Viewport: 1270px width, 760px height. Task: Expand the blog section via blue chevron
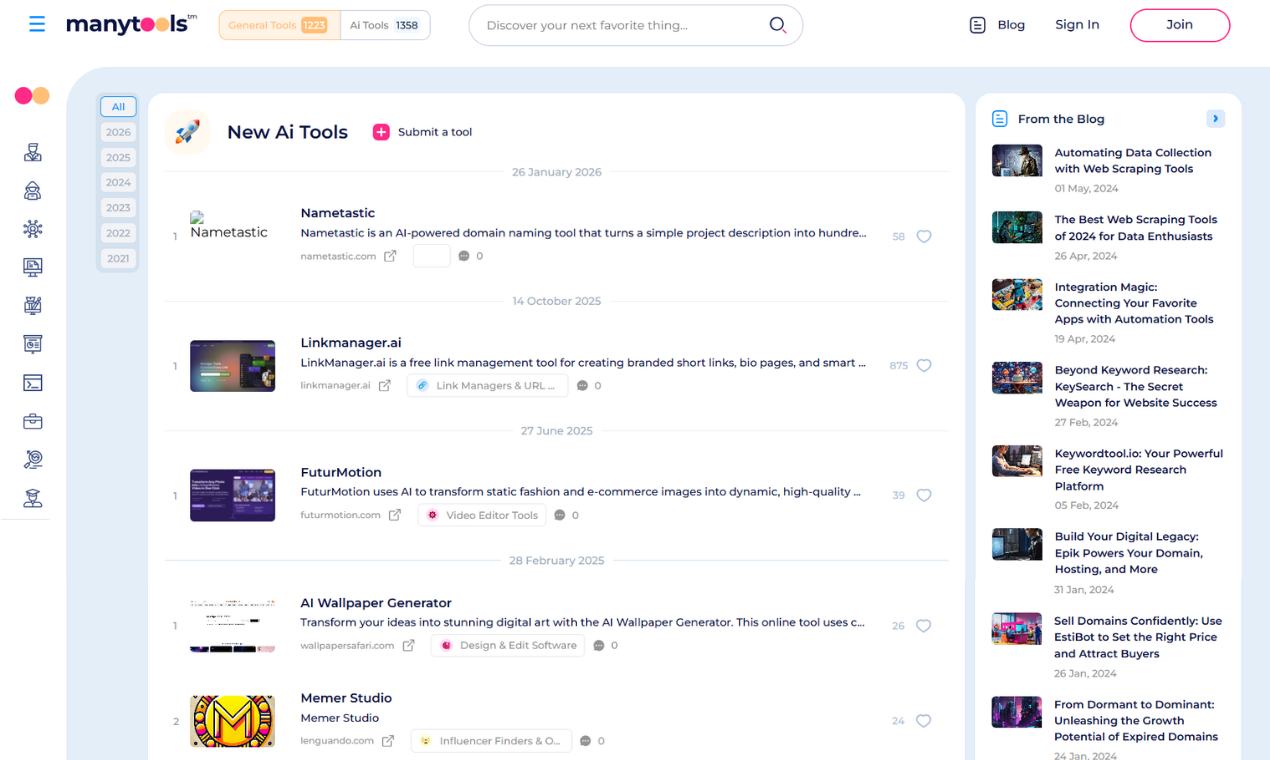coord(1216,118)
